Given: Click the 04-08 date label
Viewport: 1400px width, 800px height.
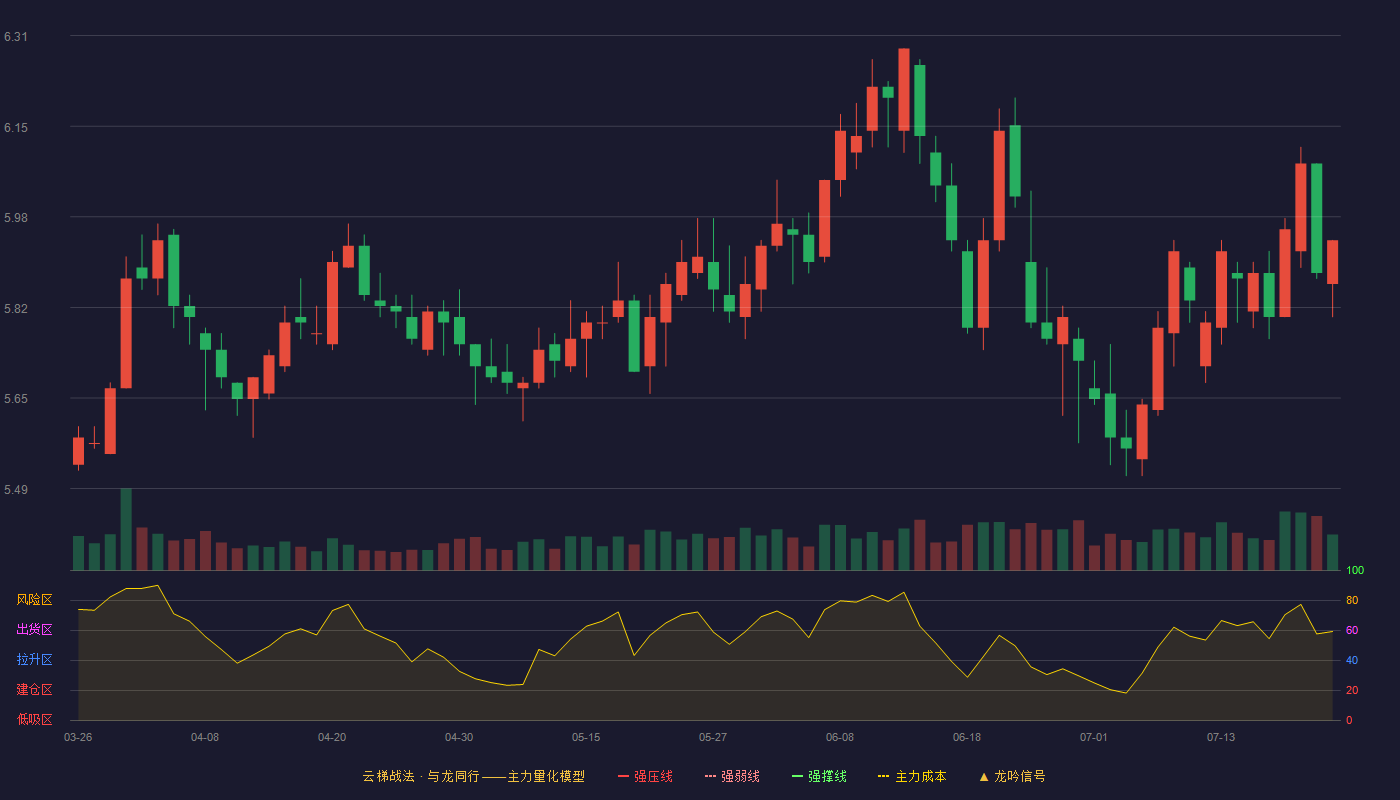Looking at the screenshot, I should [x=205, y=737].
